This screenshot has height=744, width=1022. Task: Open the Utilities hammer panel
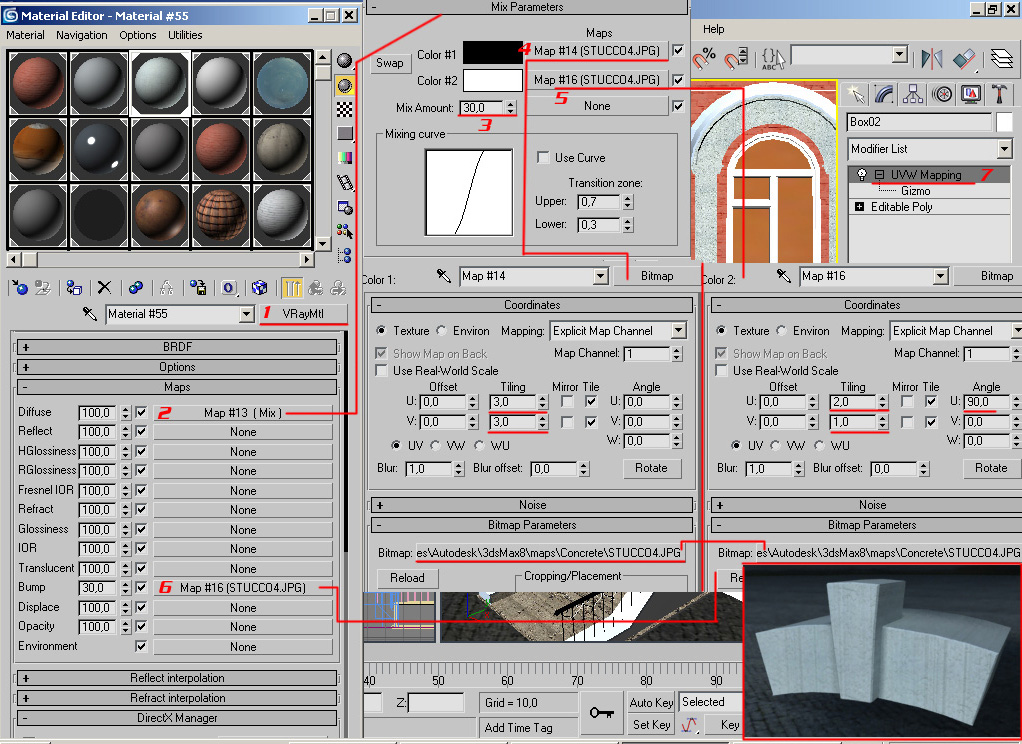point(999,94)
